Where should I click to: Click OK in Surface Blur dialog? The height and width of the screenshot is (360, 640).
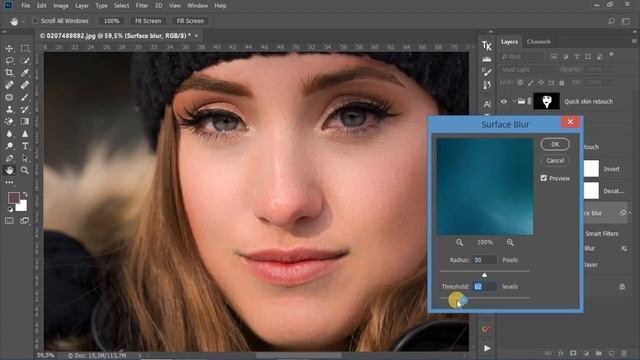pos(555,144)
